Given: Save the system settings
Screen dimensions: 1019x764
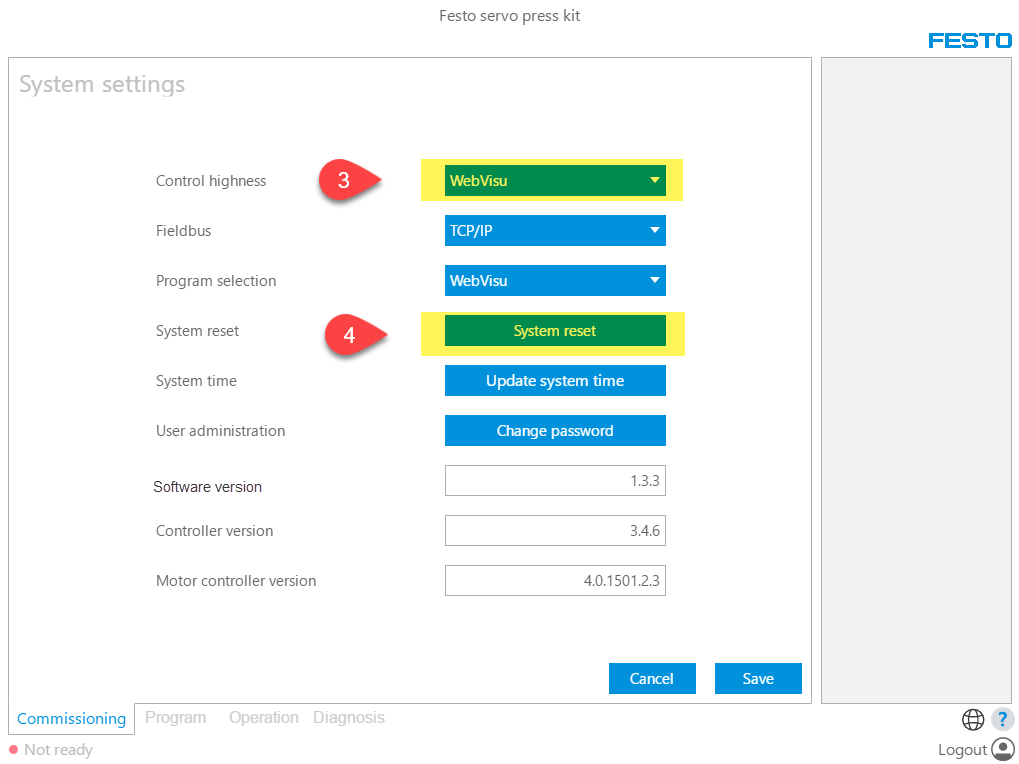Looking at the screenshot, I should (758, 678).
